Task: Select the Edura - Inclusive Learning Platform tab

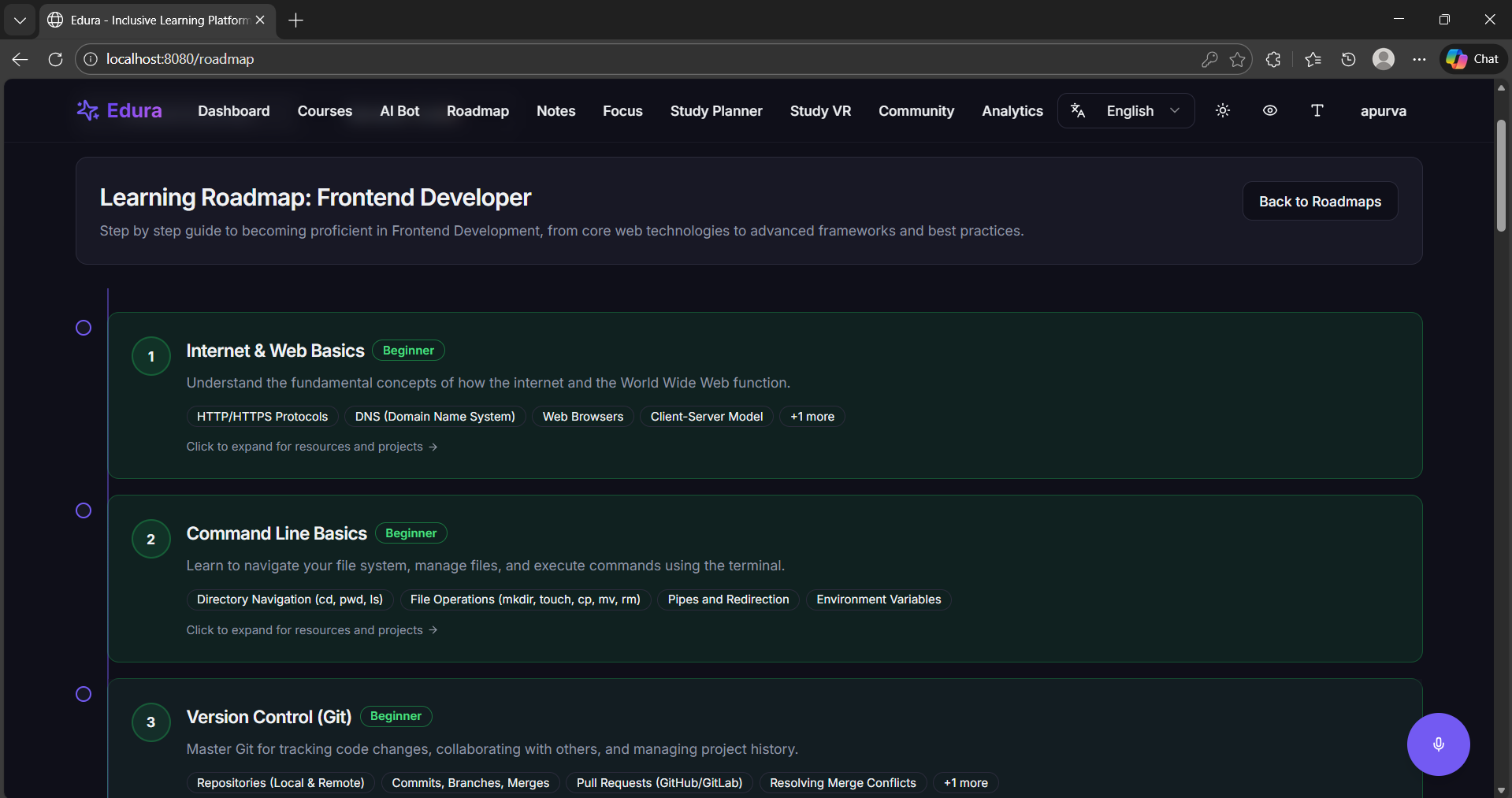Action: [157, 20]
